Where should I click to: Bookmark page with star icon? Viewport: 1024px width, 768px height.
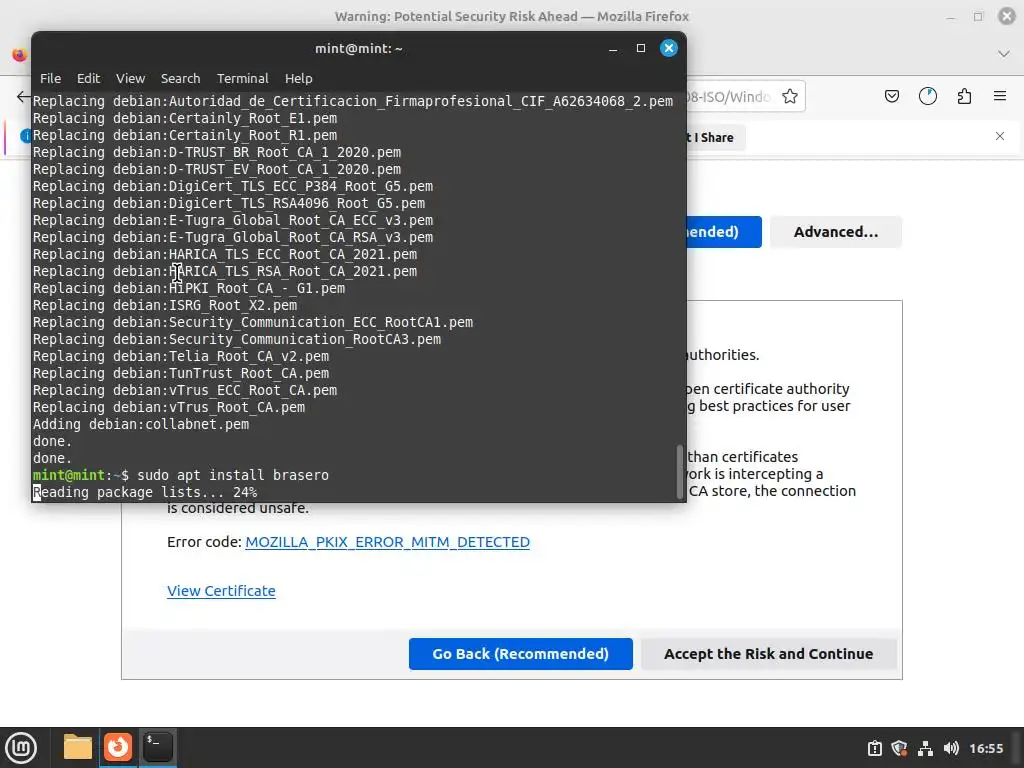(790, 97)
